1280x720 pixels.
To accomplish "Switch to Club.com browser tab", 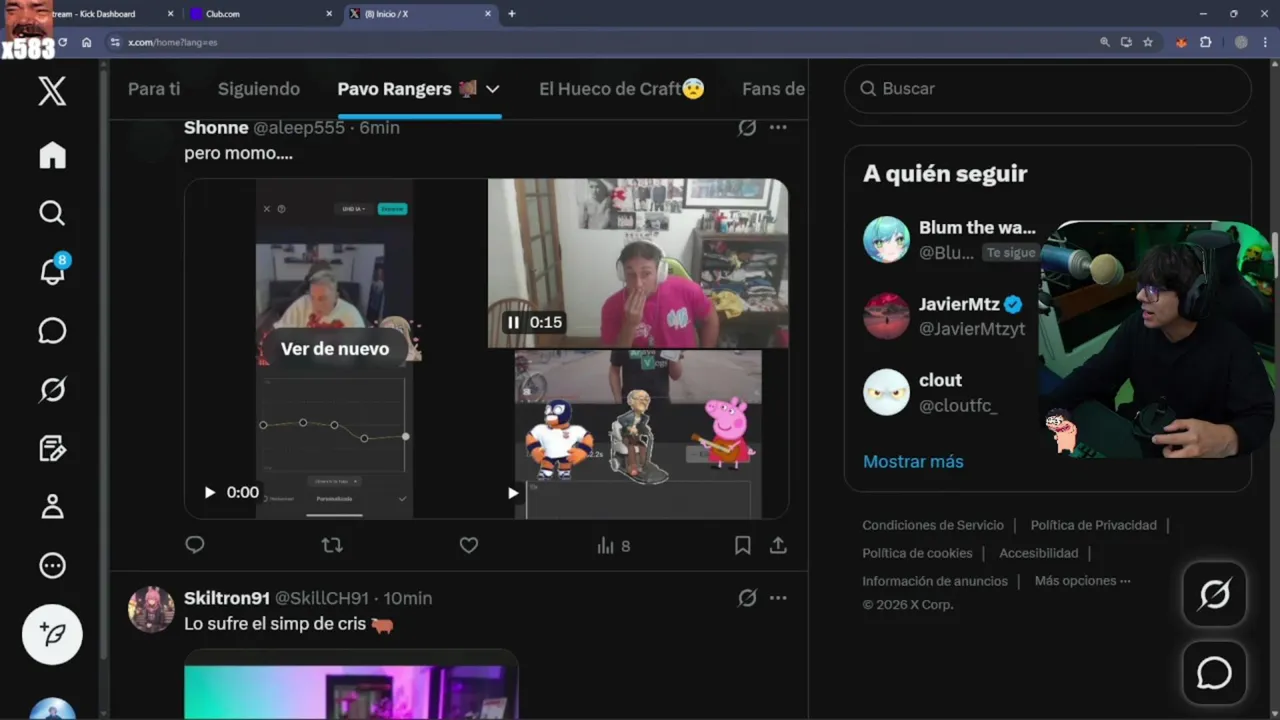I will point(262,14).
